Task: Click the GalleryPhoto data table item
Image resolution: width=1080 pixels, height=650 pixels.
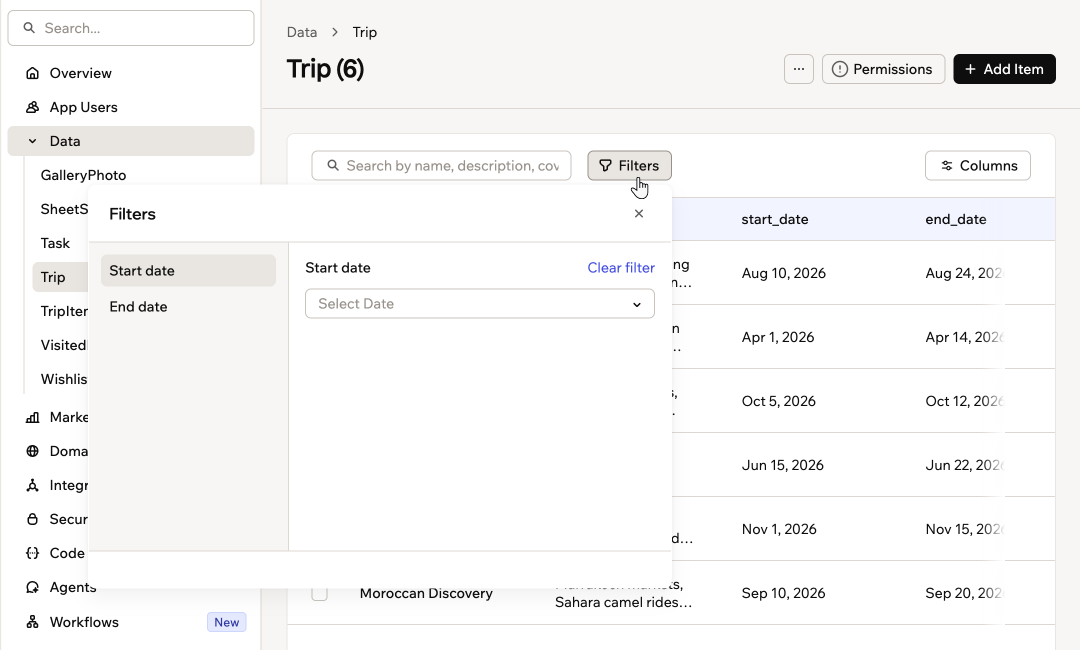Action: coord(83,175)
